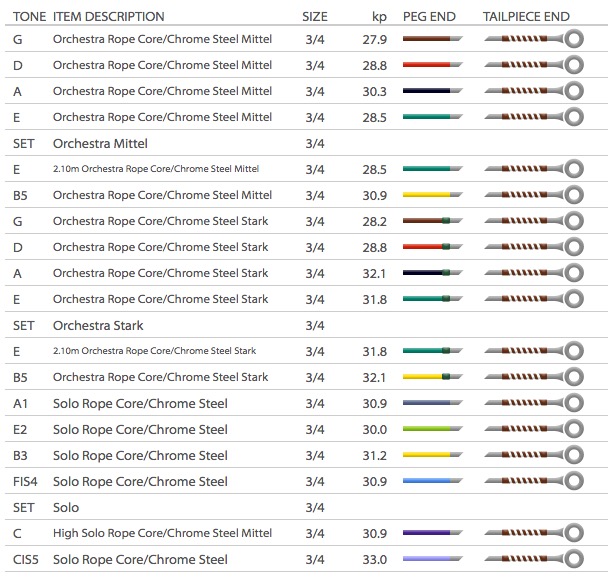Click the 27.9 kp value
Image resolution: width=608 pixels, height=582 pixels.
tap(375, 40)
